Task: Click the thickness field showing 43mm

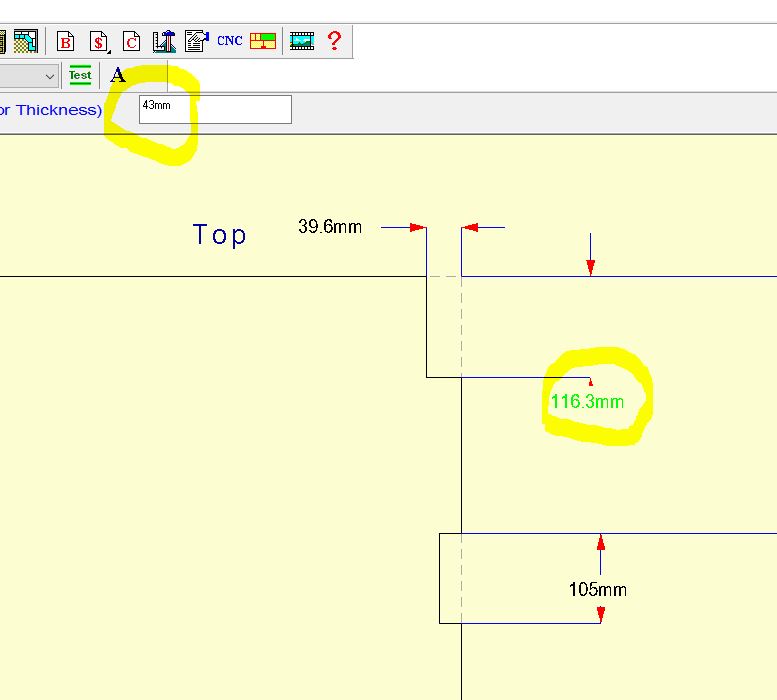Action: pyautogui.click(x=215, y=109)
